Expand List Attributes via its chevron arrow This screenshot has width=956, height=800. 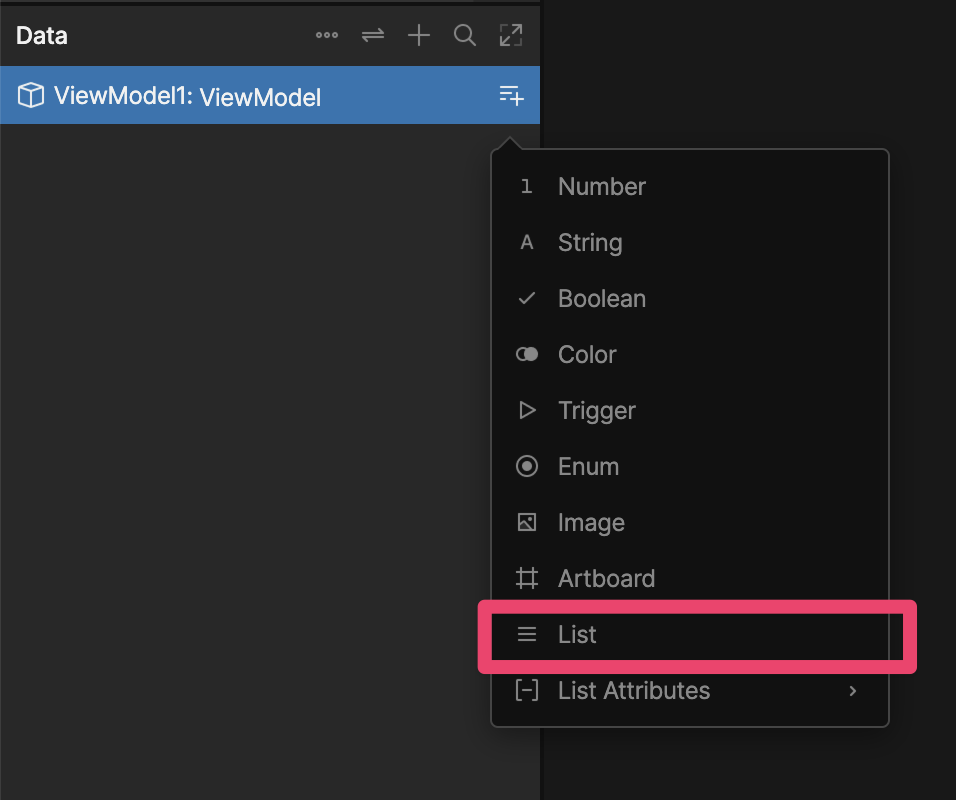(x=853, y=691)
